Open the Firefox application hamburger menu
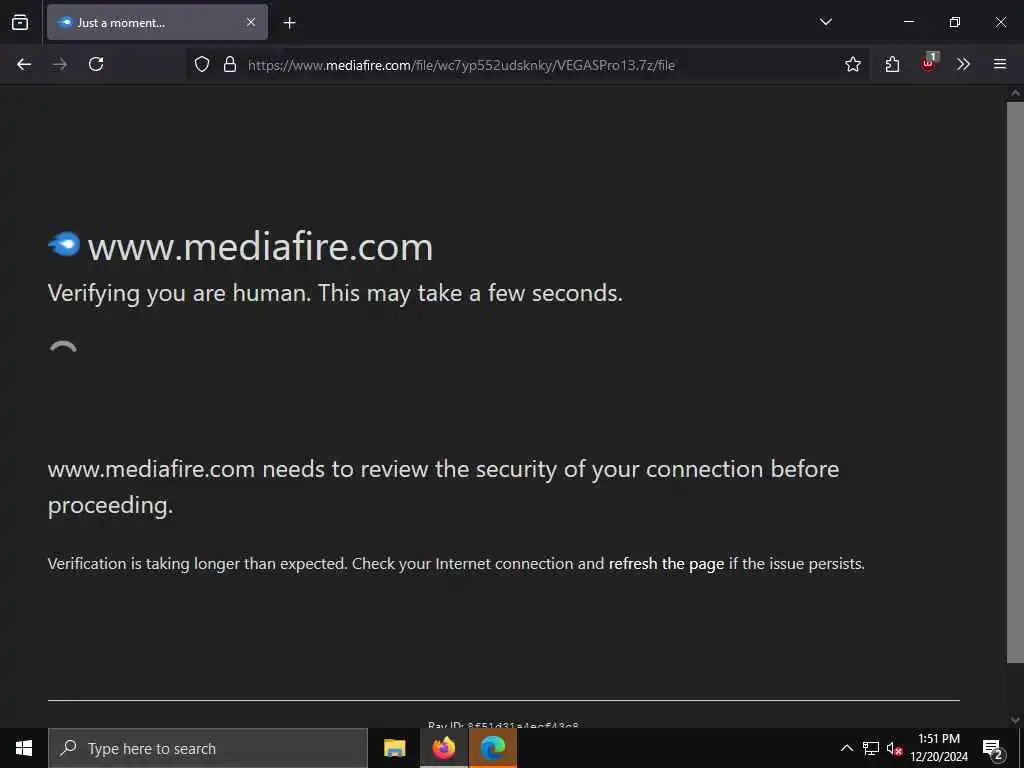The width and height of the screenshot is (1024, 768). tap(999, 64)
